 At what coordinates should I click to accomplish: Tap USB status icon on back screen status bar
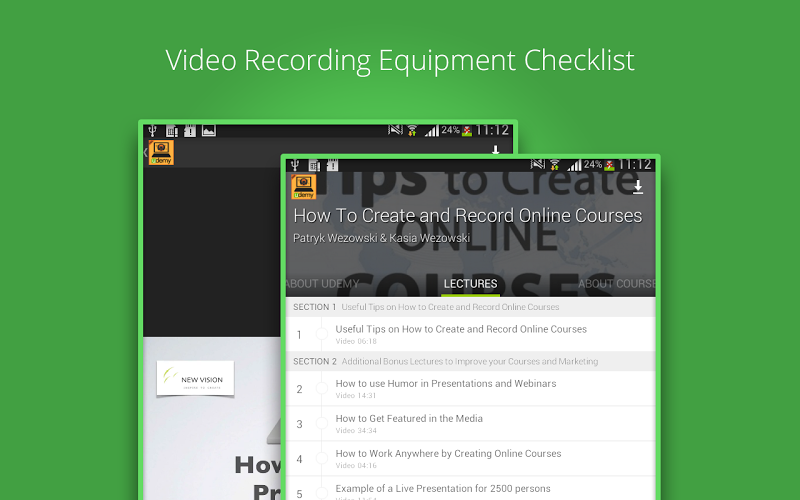tap(152, 131)
